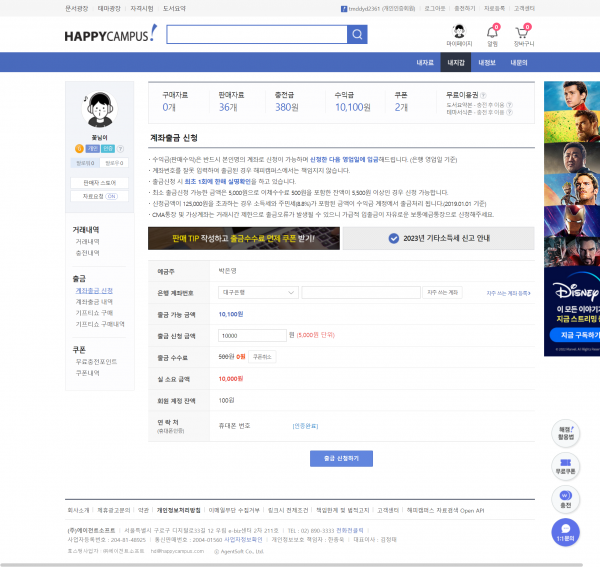Open the 알림 notification bell

[492, 33]
